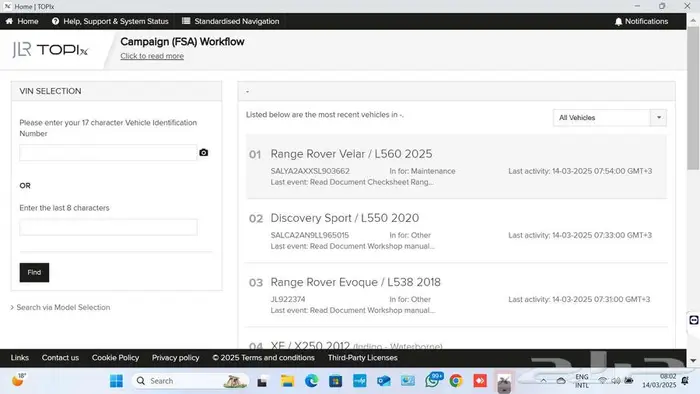
Task: Click battery tray icon
Action: point(629,381)
